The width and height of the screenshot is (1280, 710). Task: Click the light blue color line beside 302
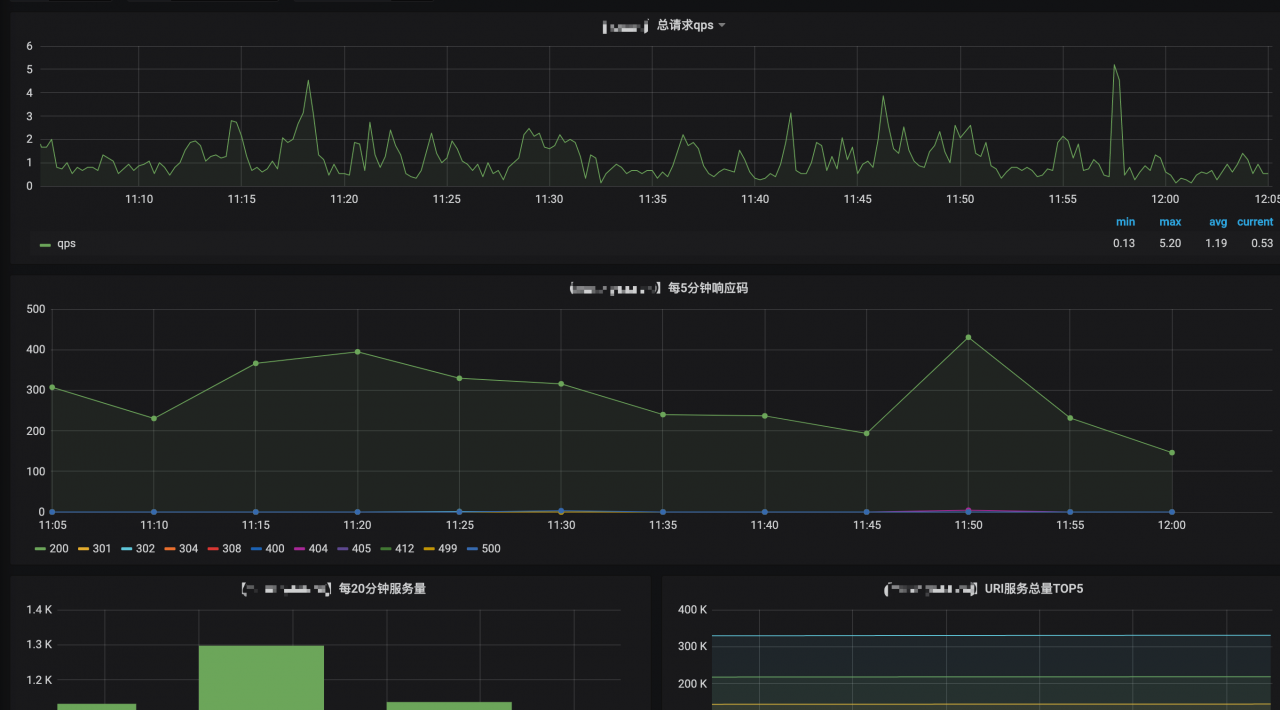coord(126,549)
